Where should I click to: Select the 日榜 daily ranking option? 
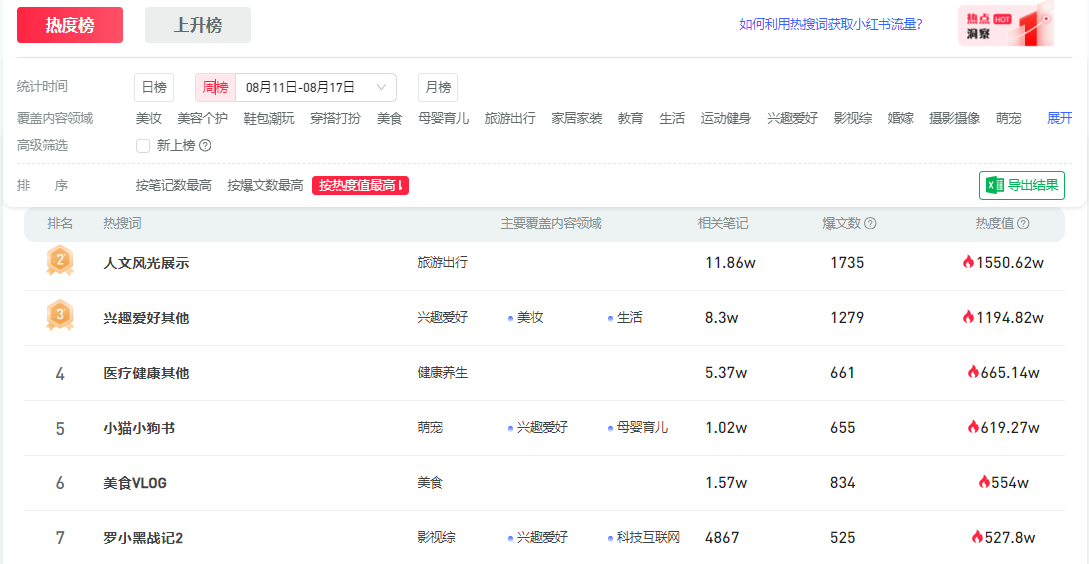tap(154, 88)
